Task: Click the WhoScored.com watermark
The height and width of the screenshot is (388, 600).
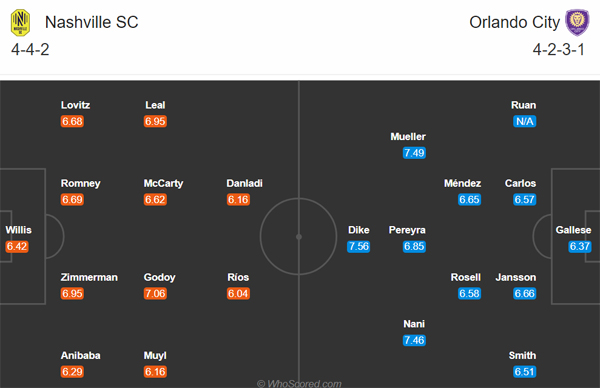Action: point(299,383)
